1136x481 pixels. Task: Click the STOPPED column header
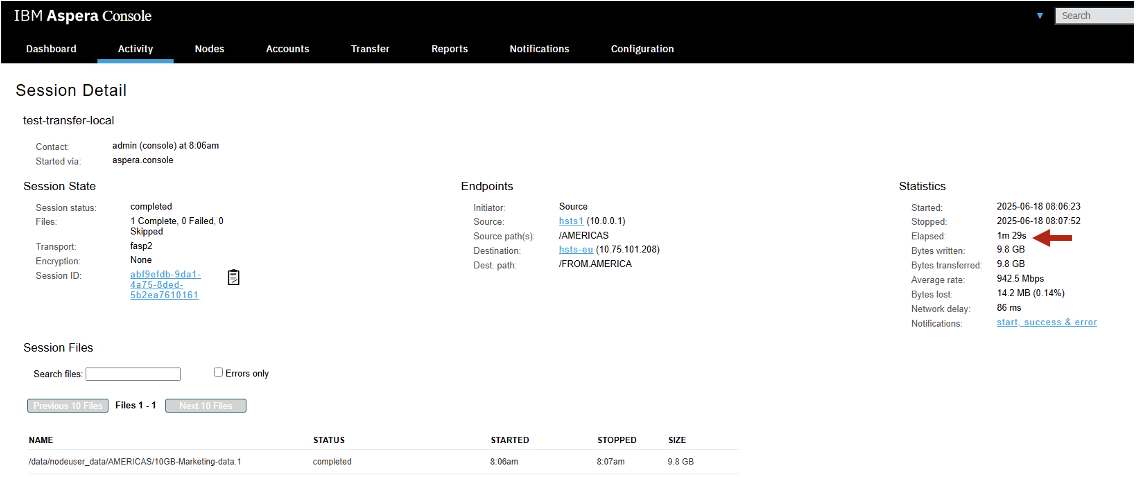click(617, 440)
